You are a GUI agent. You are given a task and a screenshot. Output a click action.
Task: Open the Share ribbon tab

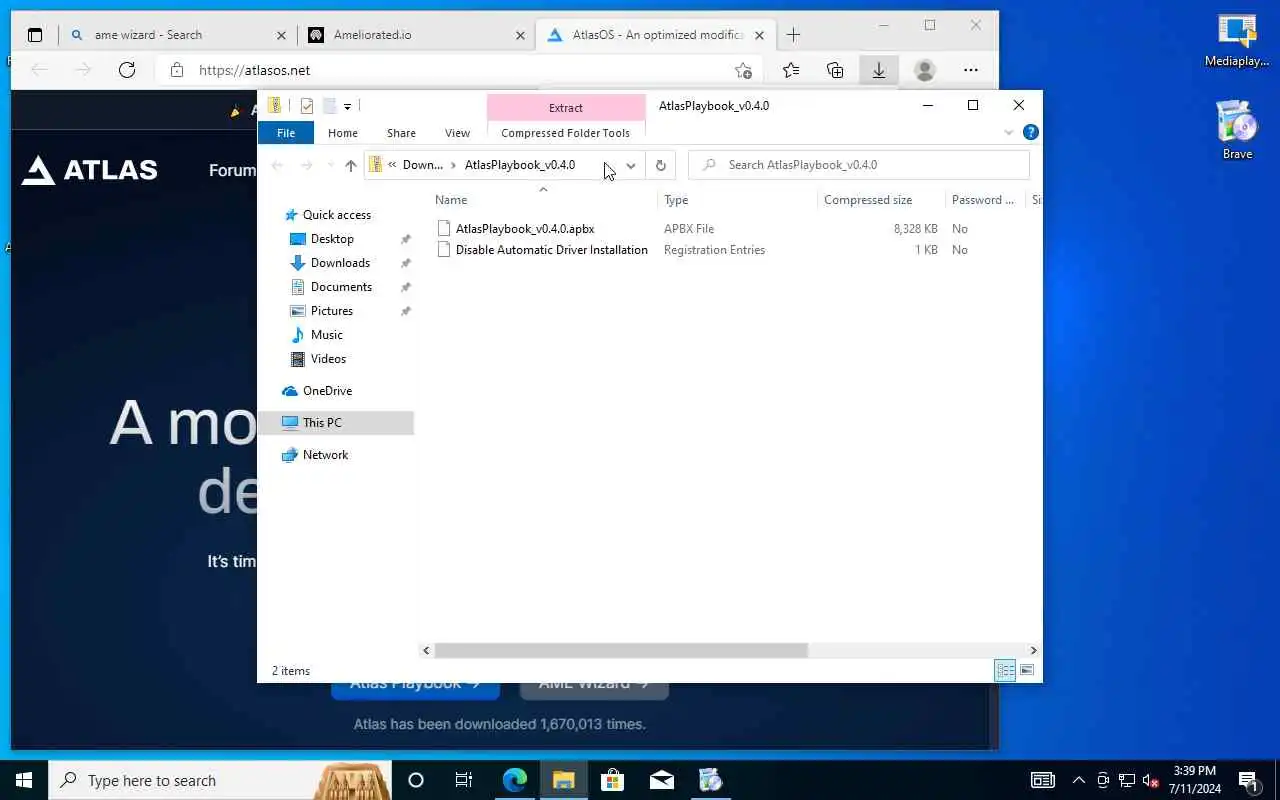click(401, 133)
